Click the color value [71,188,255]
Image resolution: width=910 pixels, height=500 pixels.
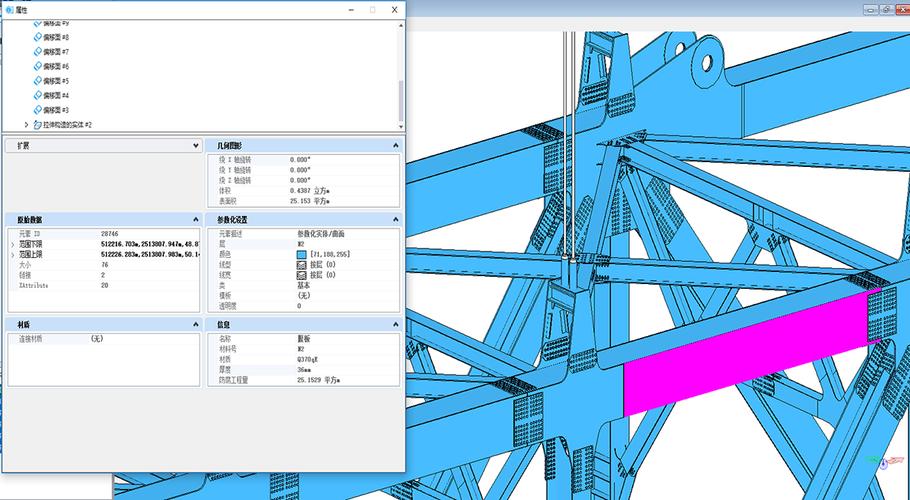click(x=330, y=255)
